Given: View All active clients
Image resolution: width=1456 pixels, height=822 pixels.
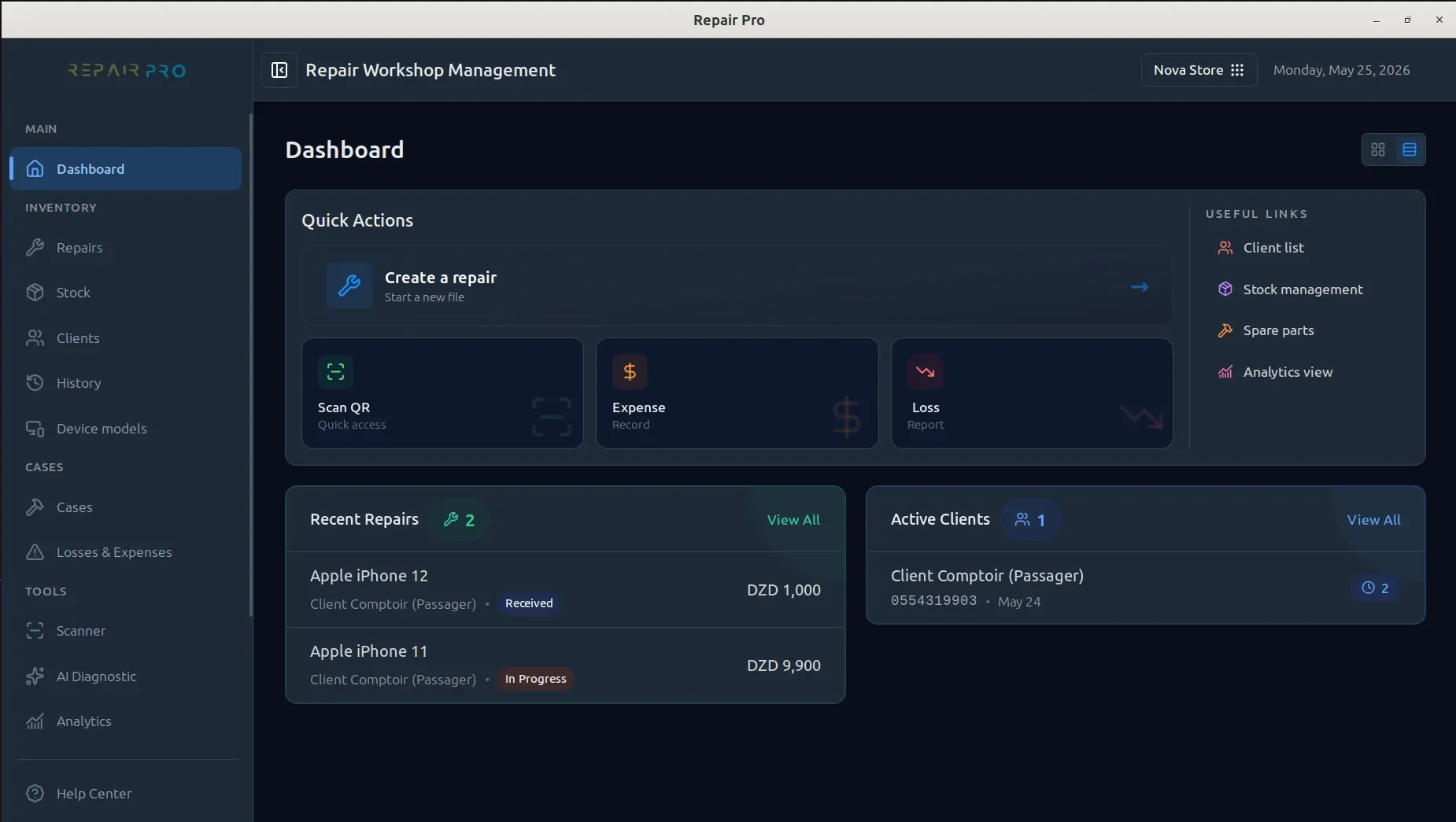Looking at the screenshot, I should (1373, 520).
